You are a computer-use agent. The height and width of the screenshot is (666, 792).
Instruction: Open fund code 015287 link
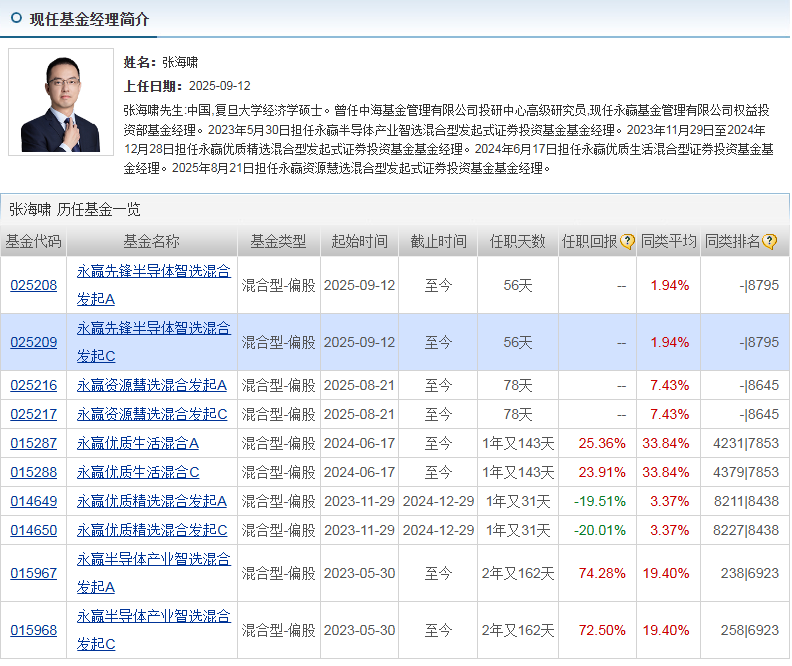pyautogui.click(x=34, y=443)
